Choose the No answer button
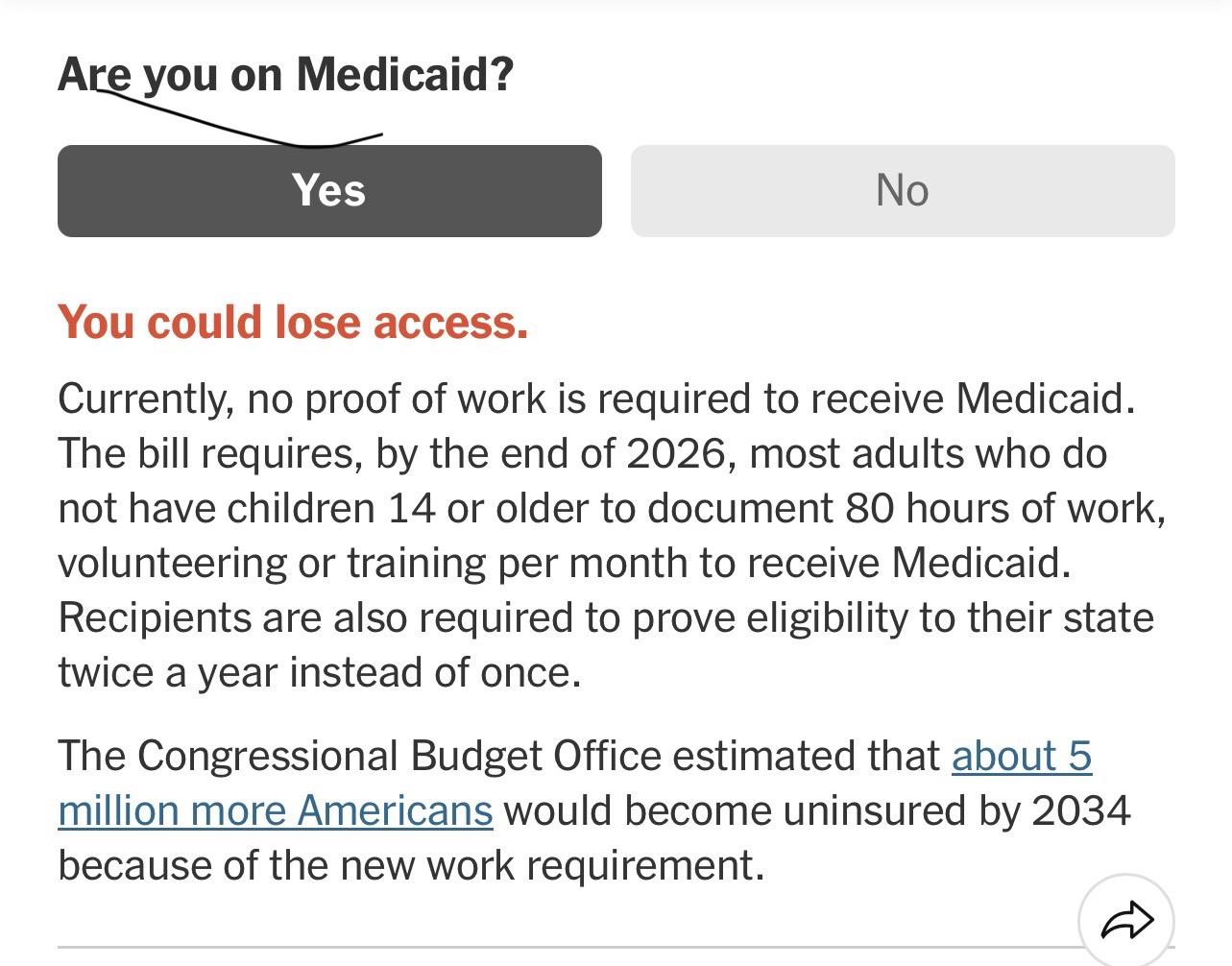 [x=903, y=191]
